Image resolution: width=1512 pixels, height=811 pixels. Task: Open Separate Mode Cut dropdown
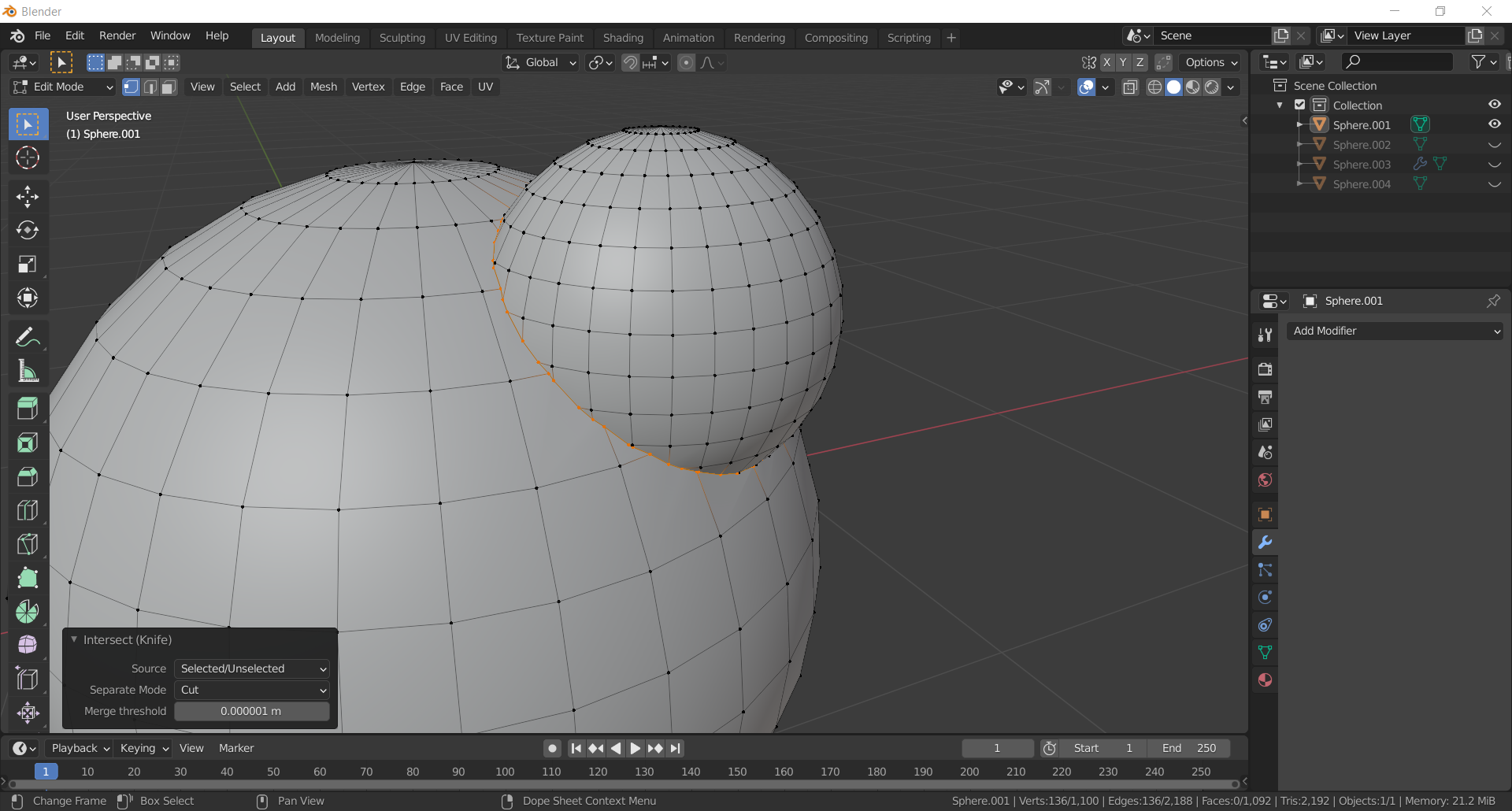252,690
